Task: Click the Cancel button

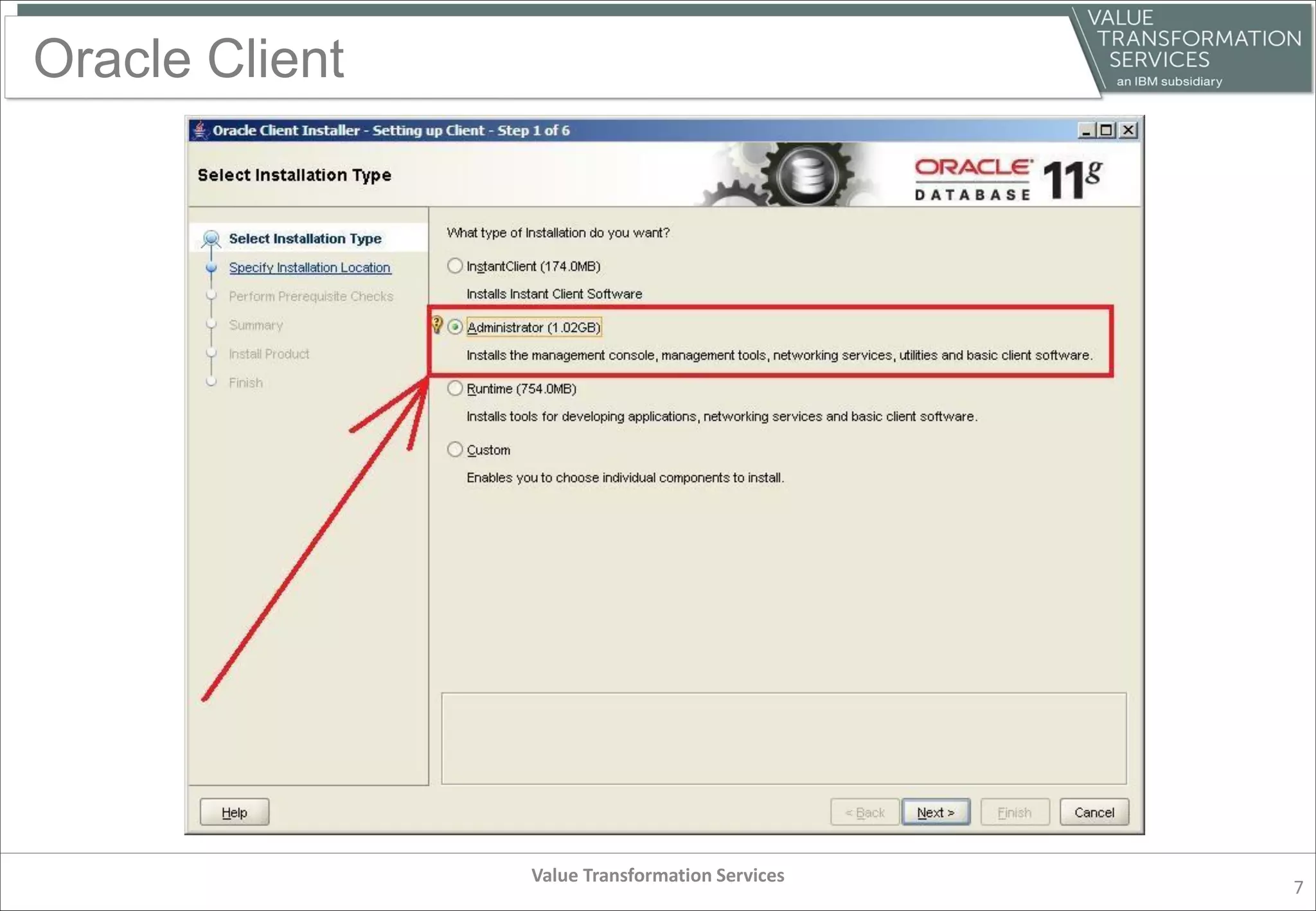Action: [x=1094, y=812]
